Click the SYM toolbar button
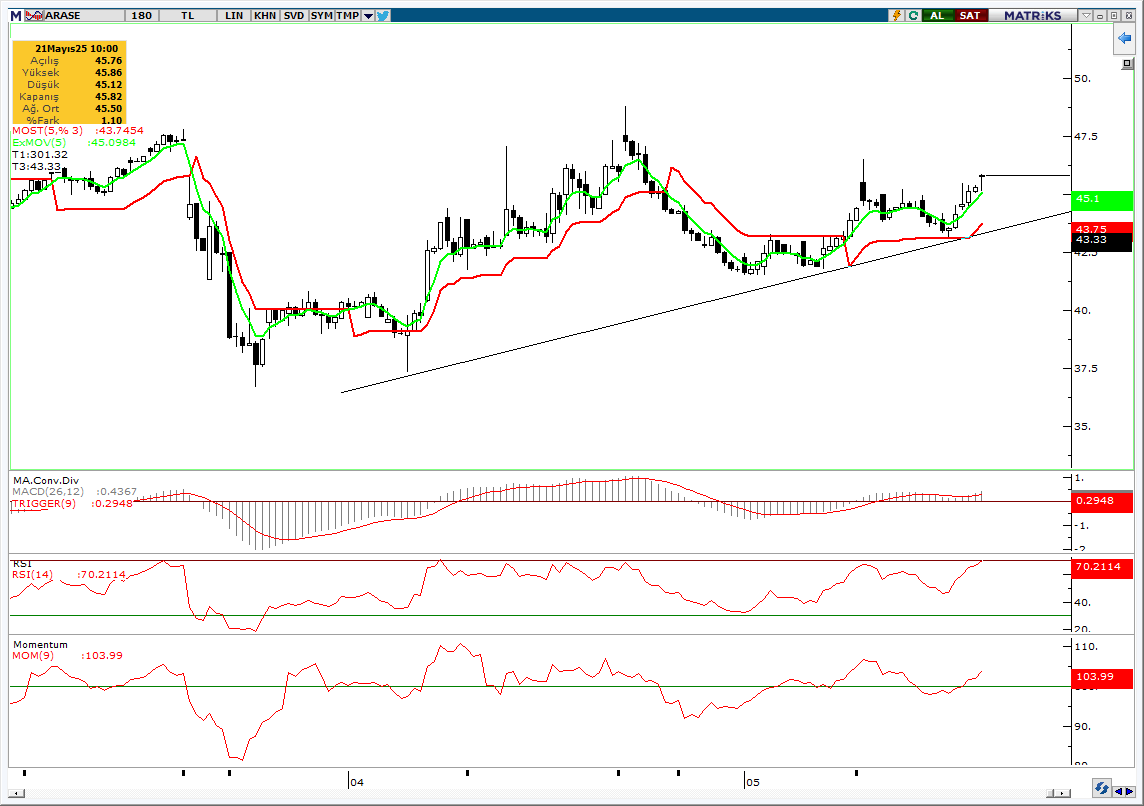The height and width of the screenshot is (806, 1144). tap(321, 15)
